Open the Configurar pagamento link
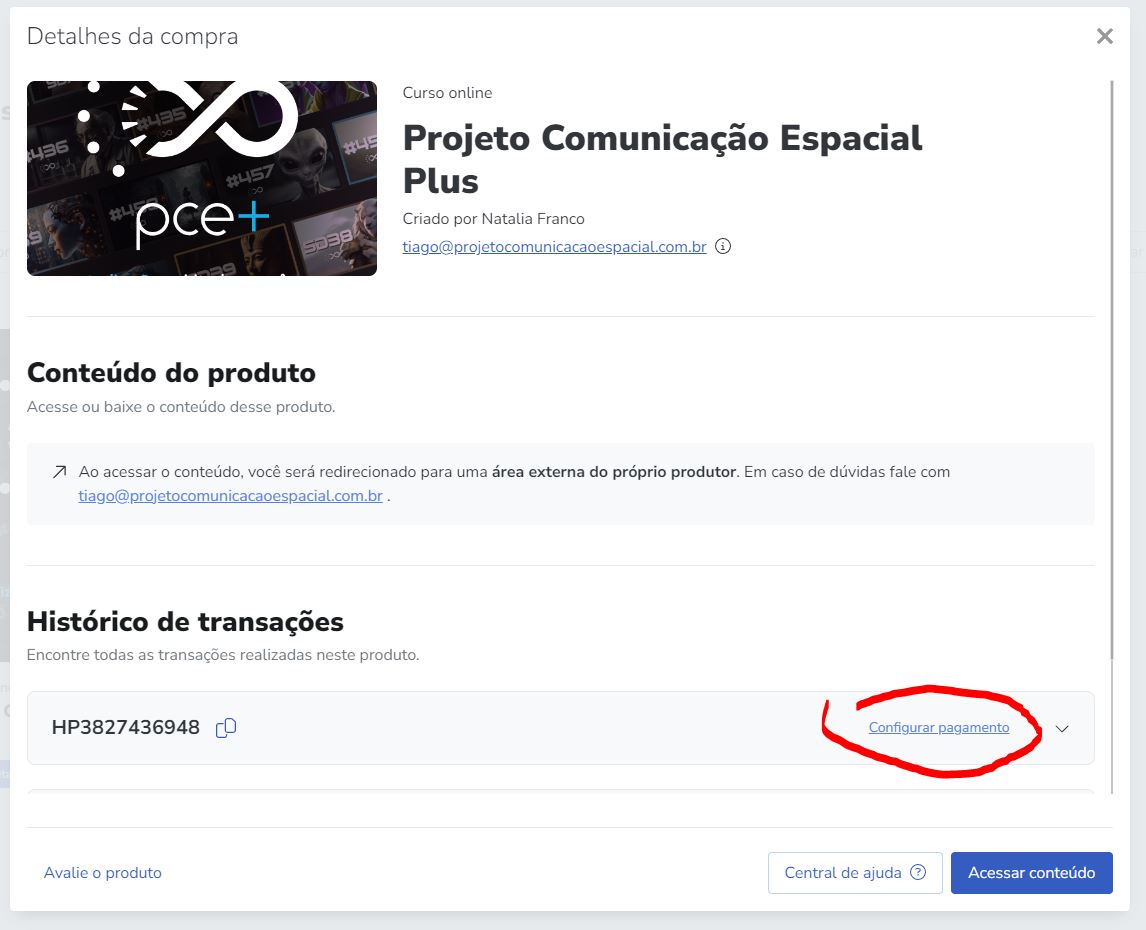This screenshot has height=930, width=1146. click(x=938, y=727)
